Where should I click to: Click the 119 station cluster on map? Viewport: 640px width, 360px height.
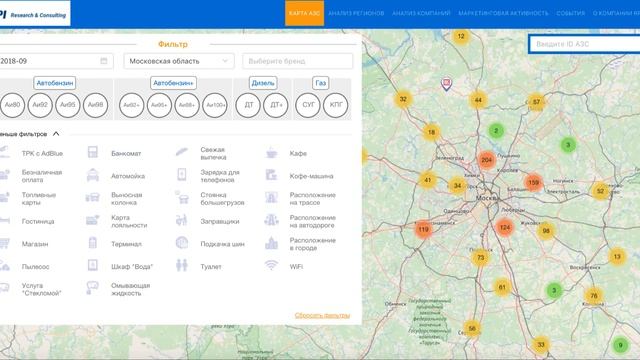(424, 229)
